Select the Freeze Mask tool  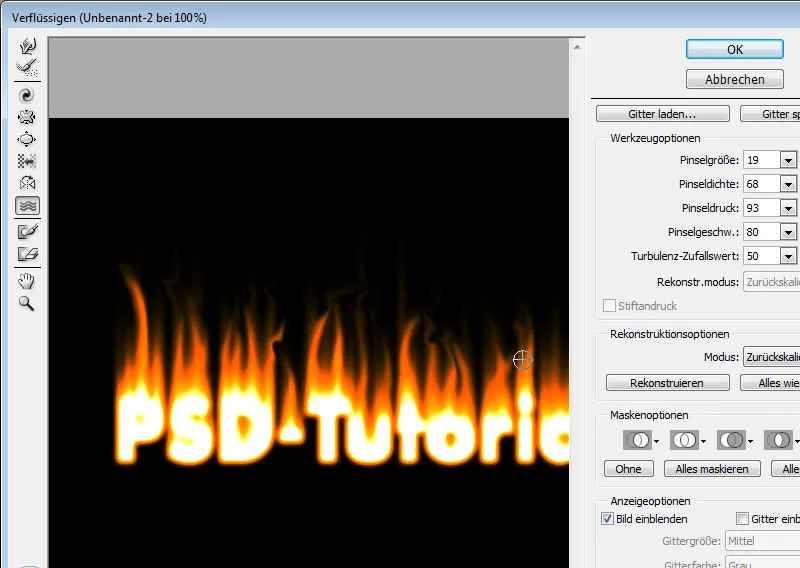click(x=28, y=232)
